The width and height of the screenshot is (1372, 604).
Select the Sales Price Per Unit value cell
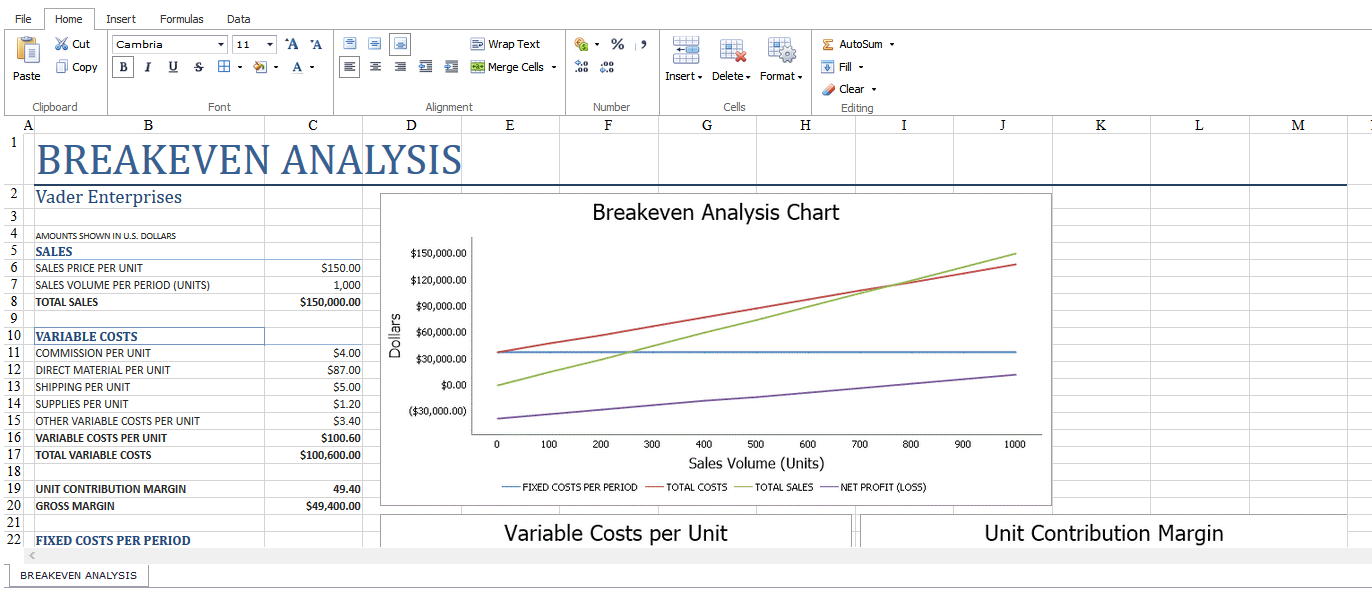click(313, 268)
